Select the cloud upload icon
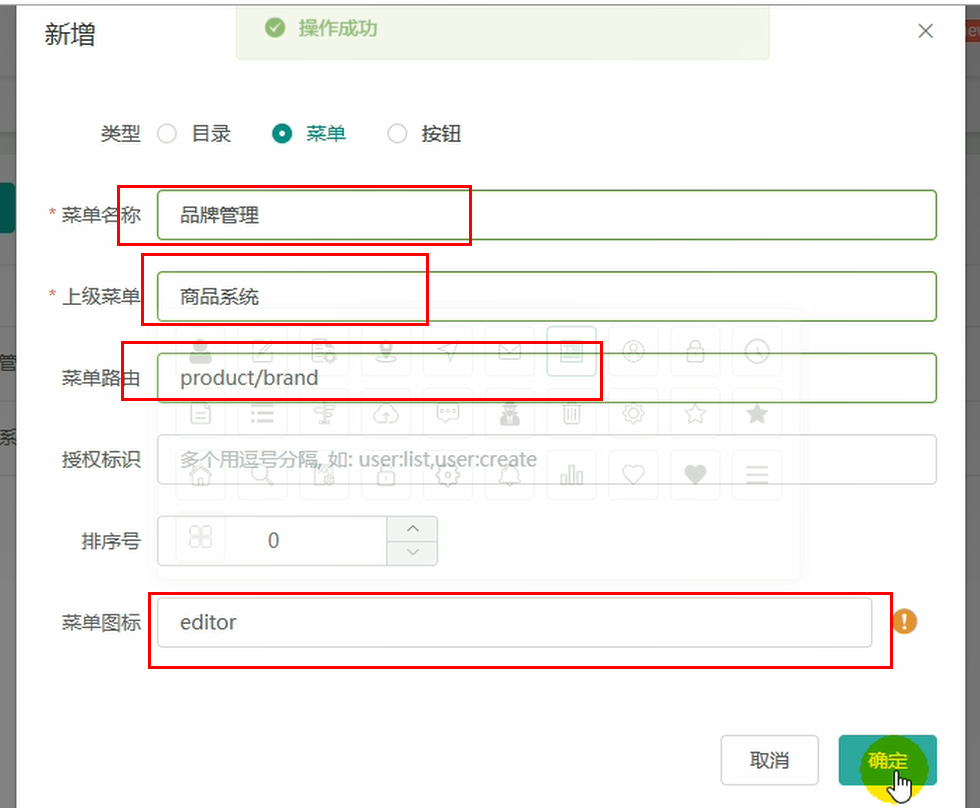The width and height of the screenshot is (980, 808). (386, 413)
